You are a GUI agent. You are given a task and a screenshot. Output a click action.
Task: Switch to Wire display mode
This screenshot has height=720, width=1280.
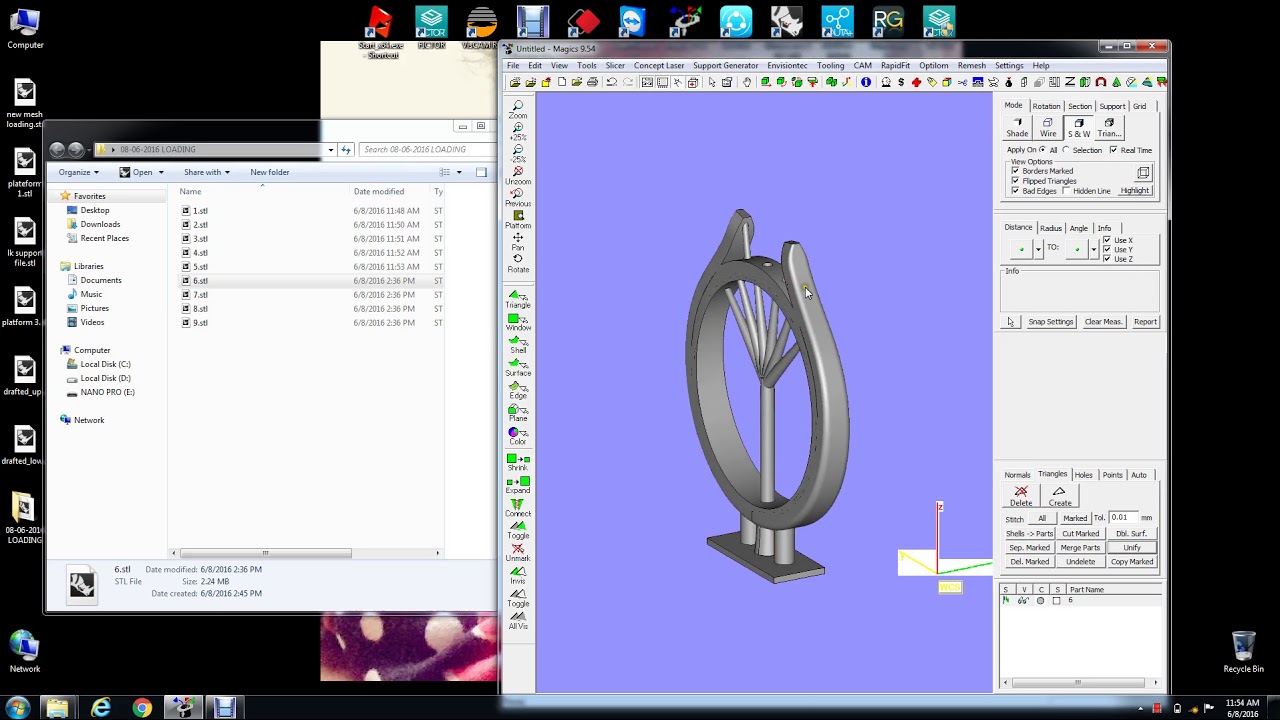[1048, 127]
